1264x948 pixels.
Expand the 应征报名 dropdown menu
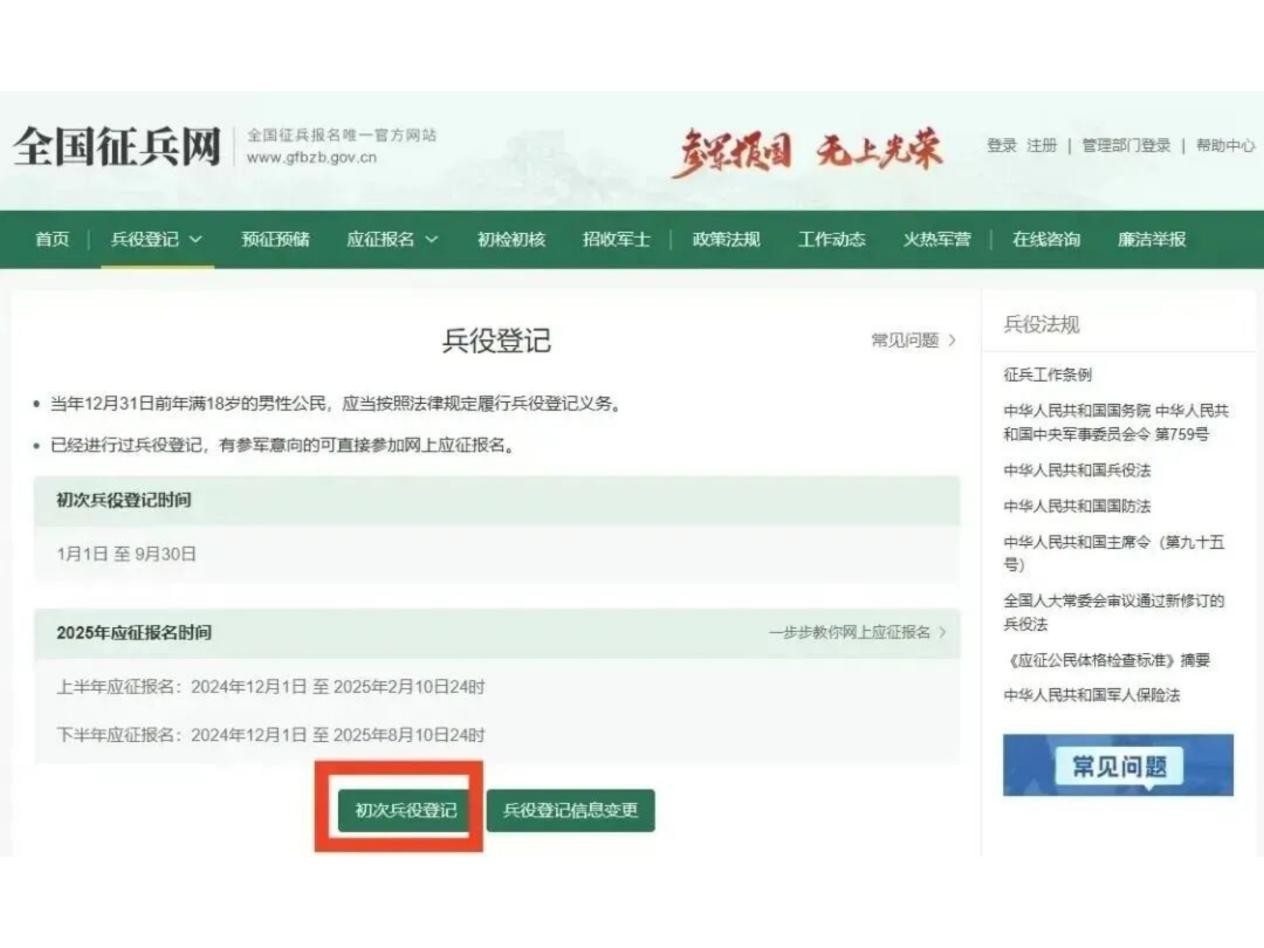pos(392,240)
